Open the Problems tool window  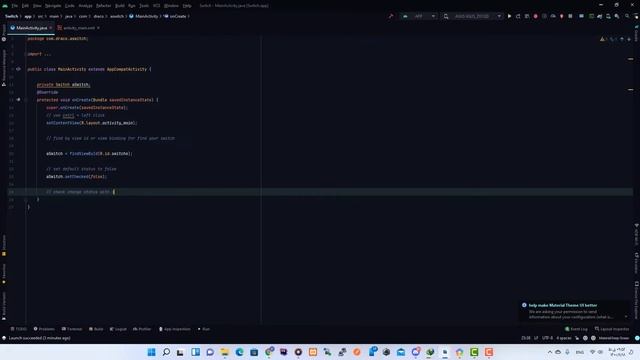coord(44,329)
